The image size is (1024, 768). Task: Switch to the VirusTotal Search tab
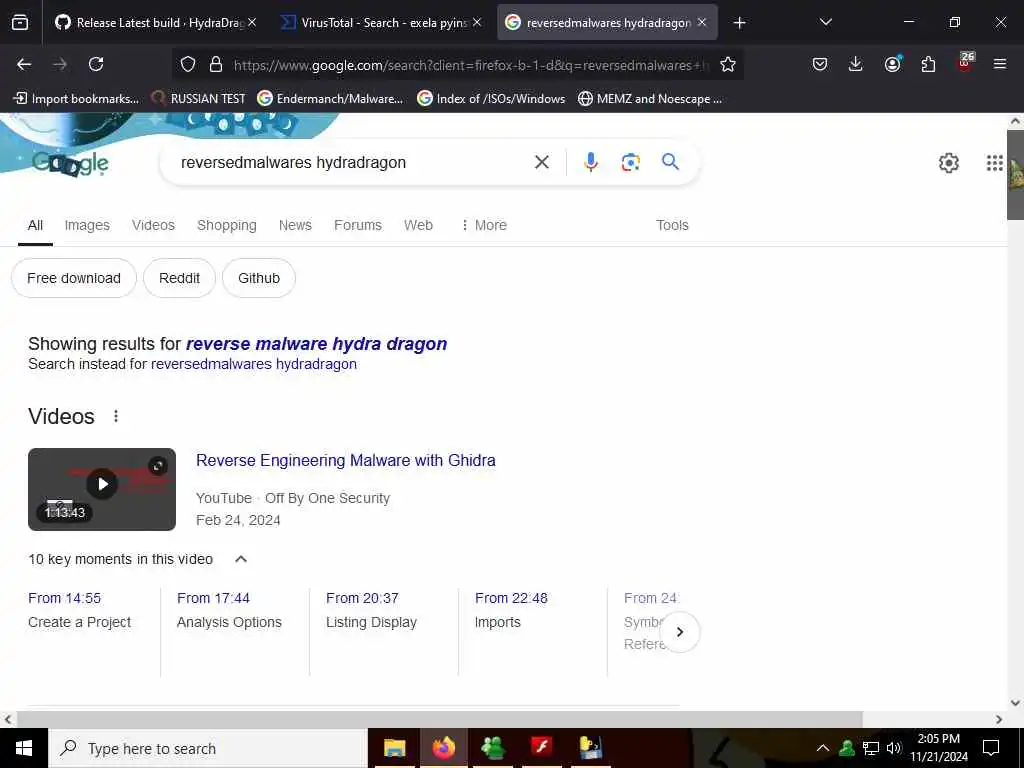click(381, 23)
